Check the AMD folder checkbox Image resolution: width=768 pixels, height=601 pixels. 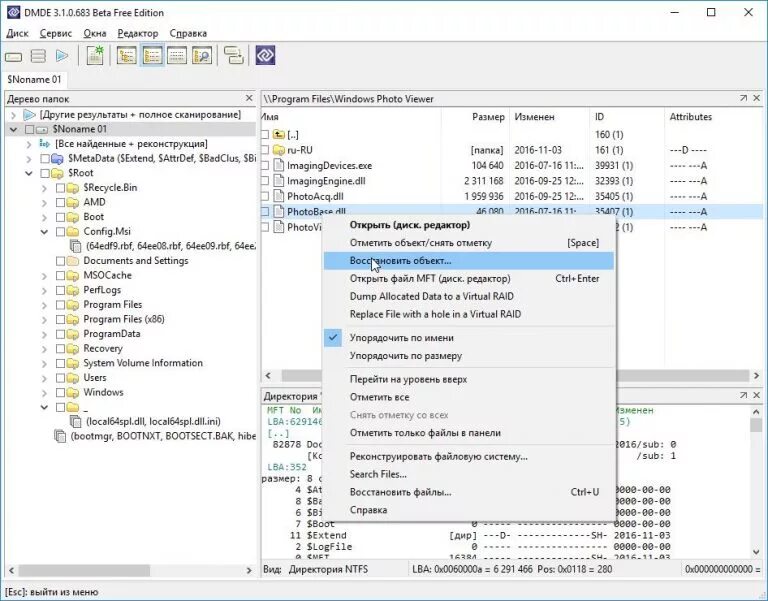tap(60, 202)
